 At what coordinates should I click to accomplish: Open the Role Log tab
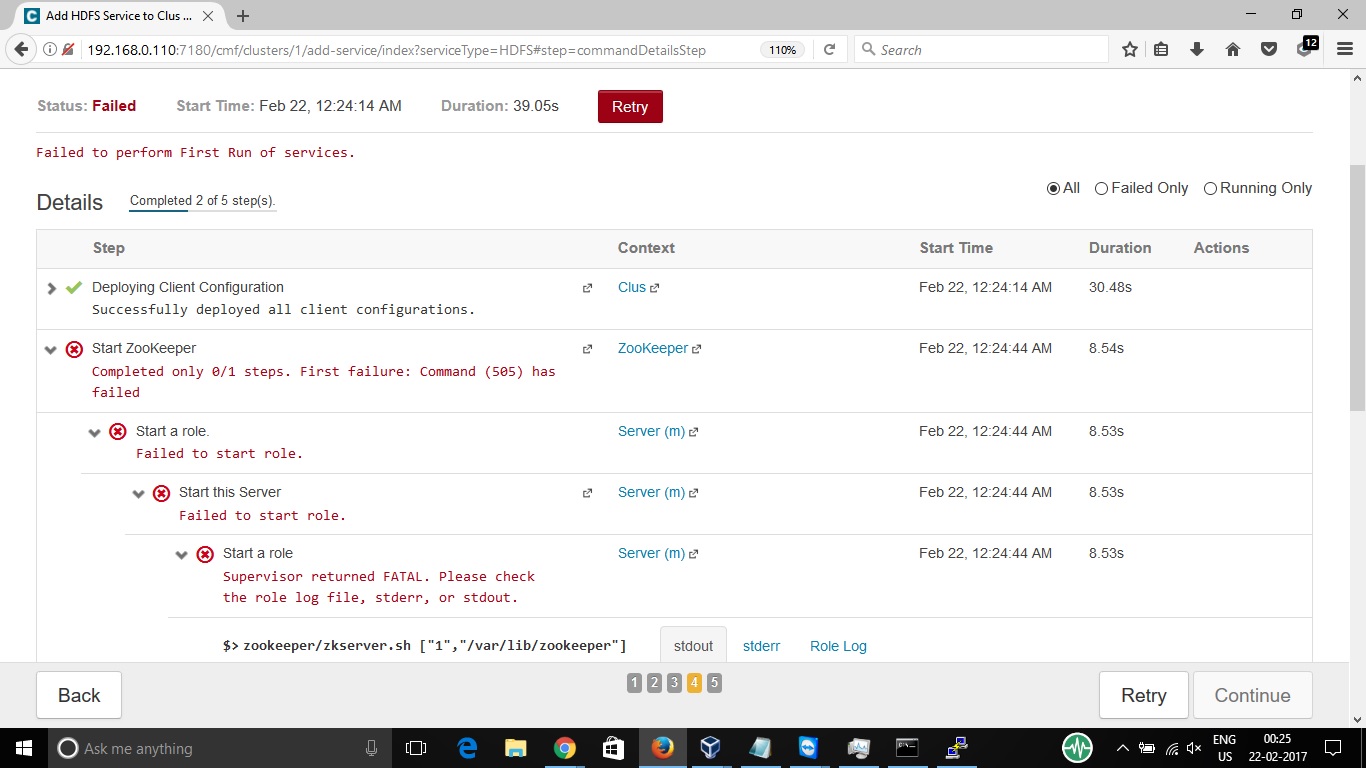(x=838, y=646)
